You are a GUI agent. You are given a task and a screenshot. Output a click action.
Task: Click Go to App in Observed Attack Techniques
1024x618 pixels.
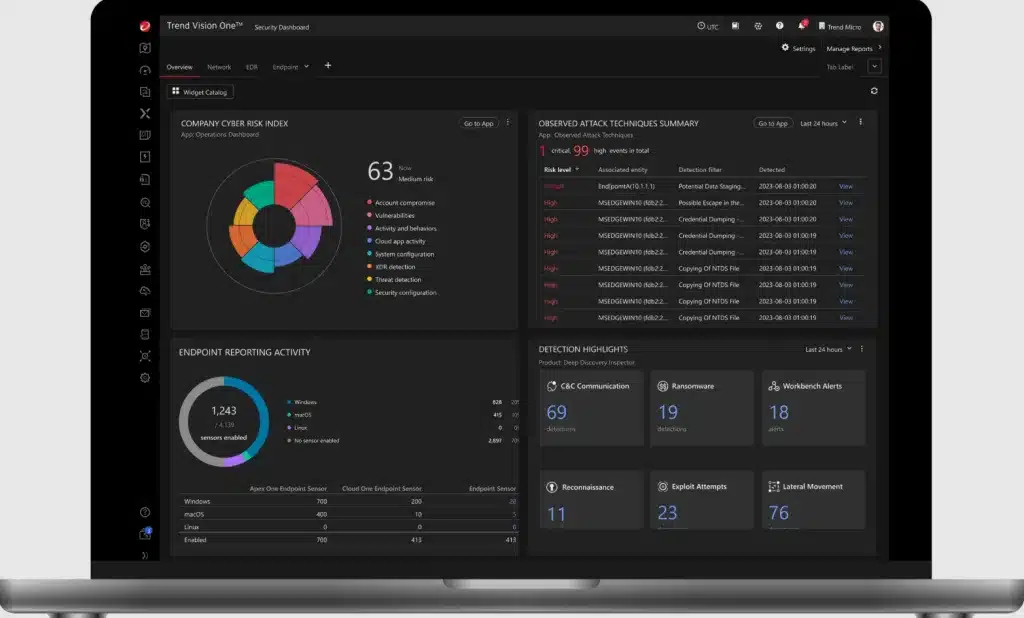point(773,123)
